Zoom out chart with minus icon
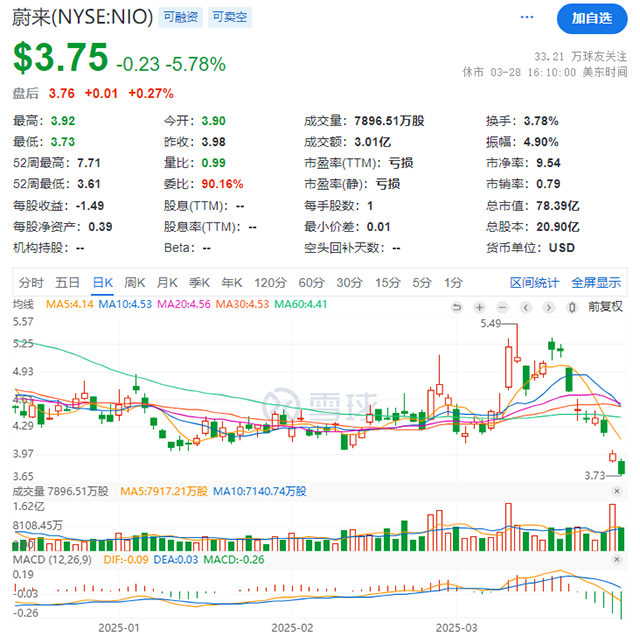Screen dimensions: 640x636 click(502, 307)
